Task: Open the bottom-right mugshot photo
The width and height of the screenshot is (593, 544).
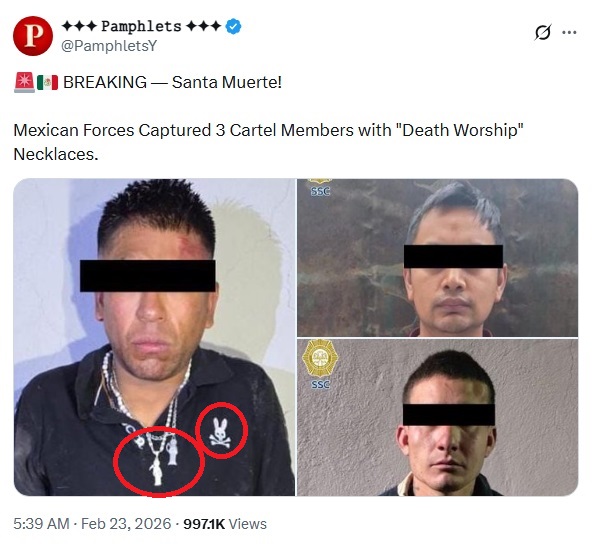Action: pos(438,417)
